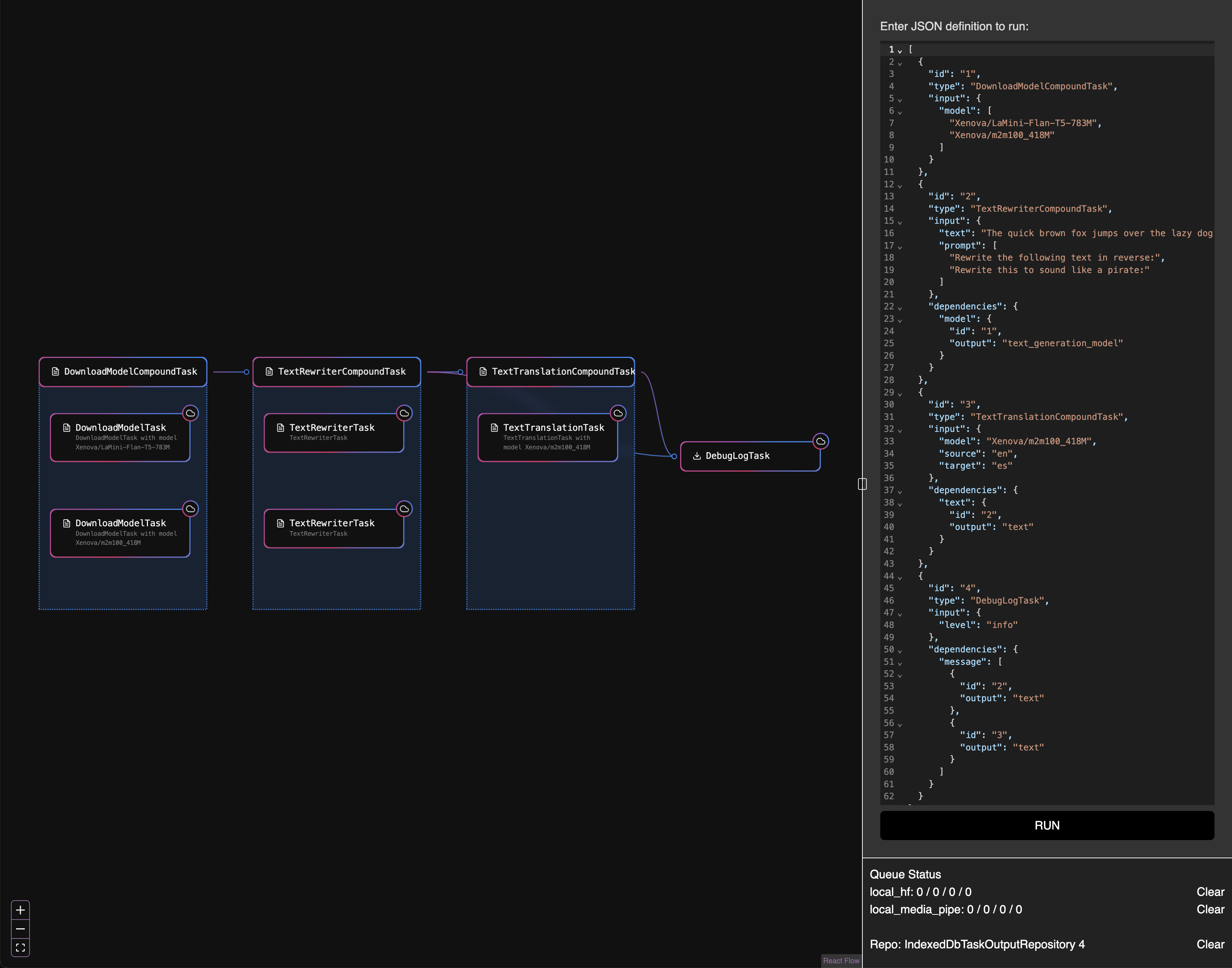Click the fit view control
1232x968 pixels.
pos(20,948)
